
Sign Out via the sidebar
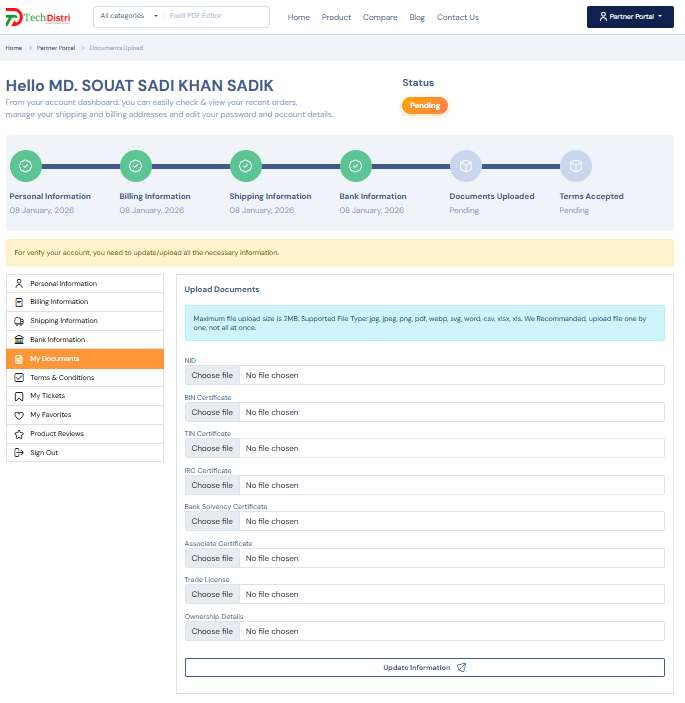(85, 452)
